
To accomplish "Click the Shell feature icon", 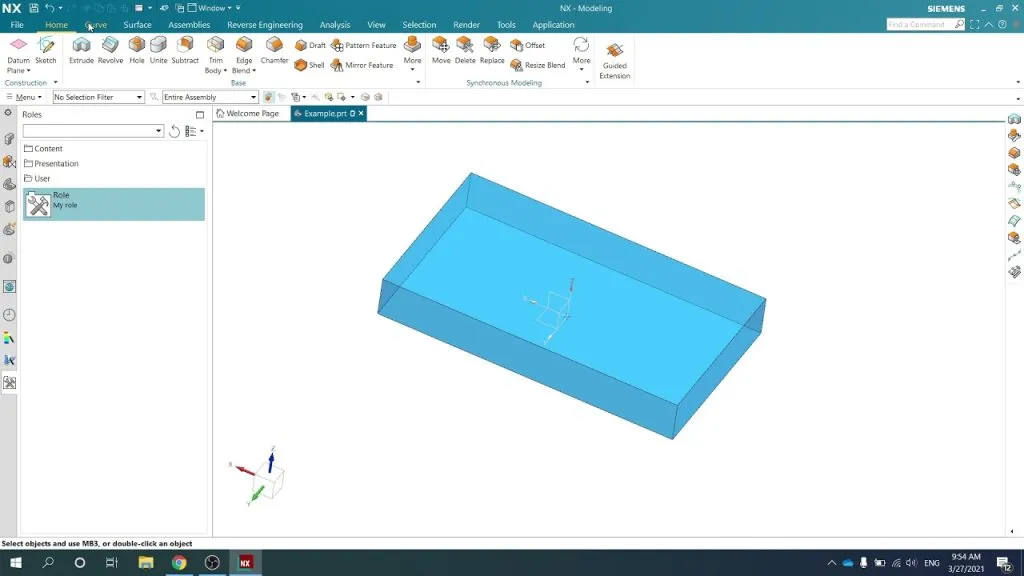I will click(309, 65).
